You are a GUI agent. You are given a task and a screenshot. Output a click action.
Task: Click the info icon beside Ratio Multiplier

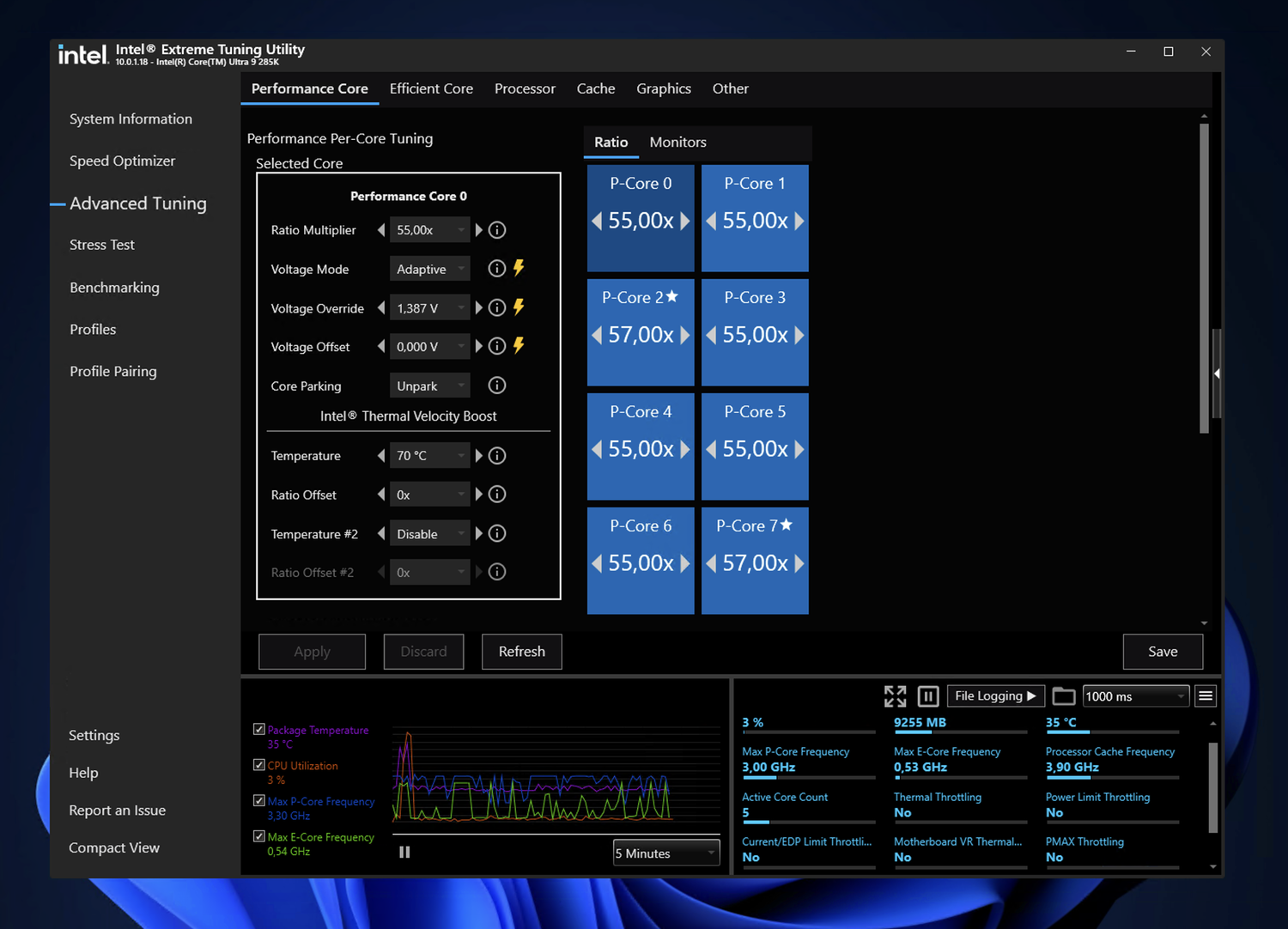[x=497, y=230]
